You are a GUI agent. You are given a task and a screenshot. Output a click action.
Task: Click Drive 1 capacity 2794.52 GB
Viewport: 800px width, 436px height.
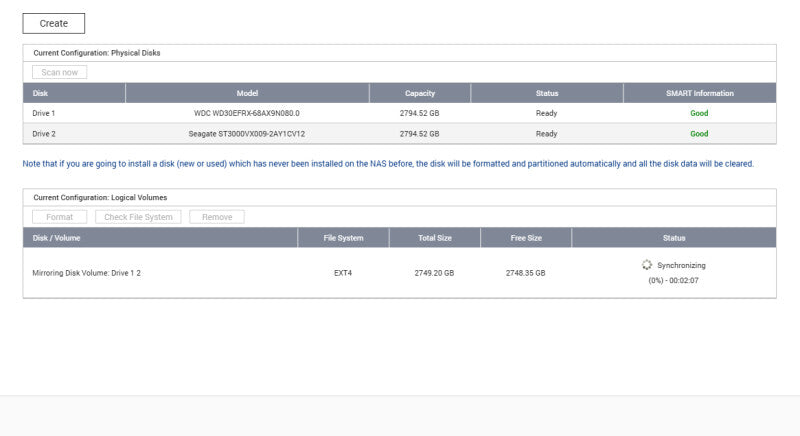point(419,113)
